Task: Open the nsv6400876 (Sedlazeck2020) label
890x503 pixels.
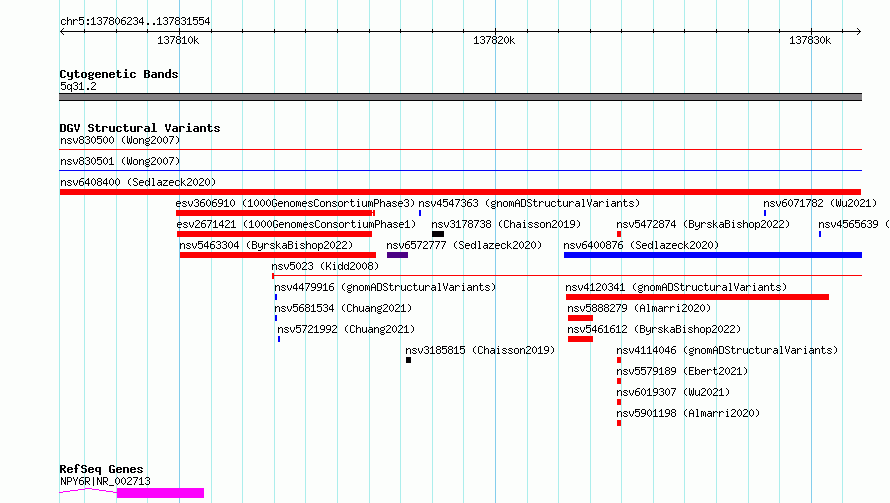Action: pyautogui.click(x=641, y=245)
